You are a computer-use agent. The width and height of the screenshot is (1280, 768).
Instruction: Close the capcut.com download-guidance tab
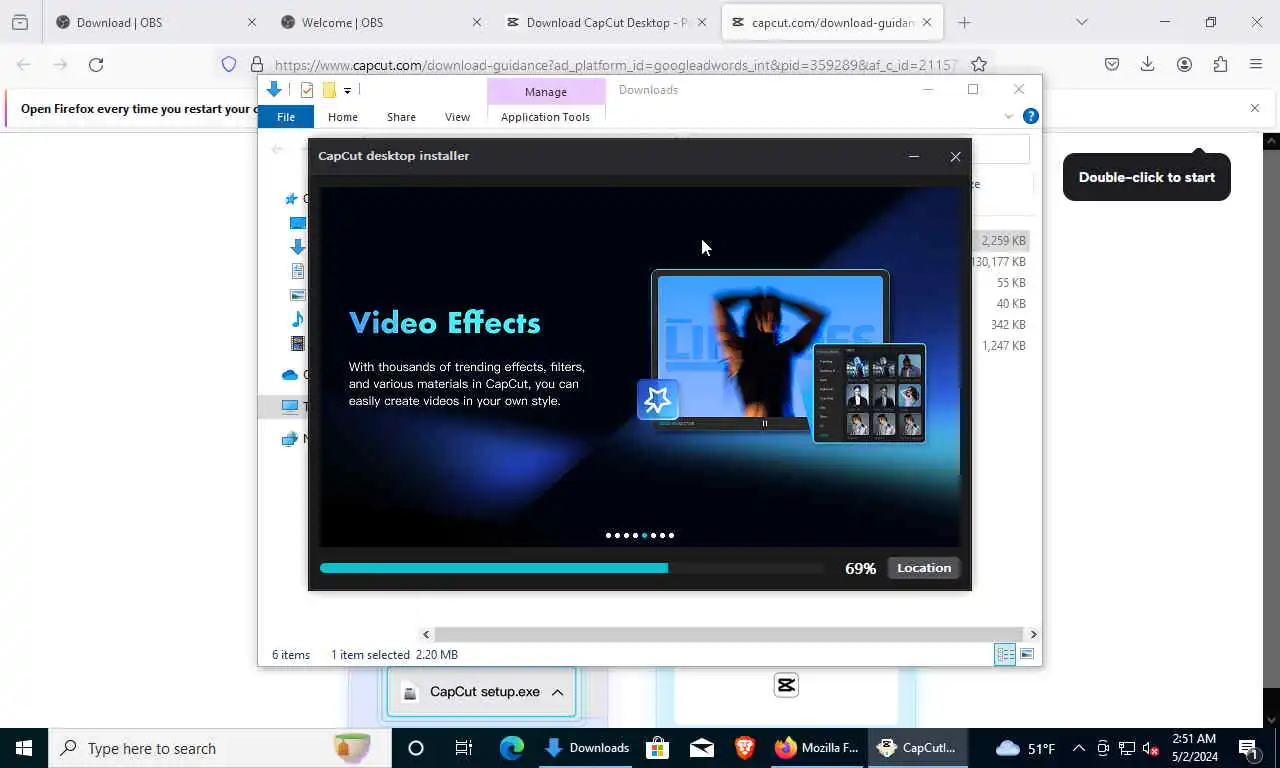pyautogui.click(x=927, y=22)
